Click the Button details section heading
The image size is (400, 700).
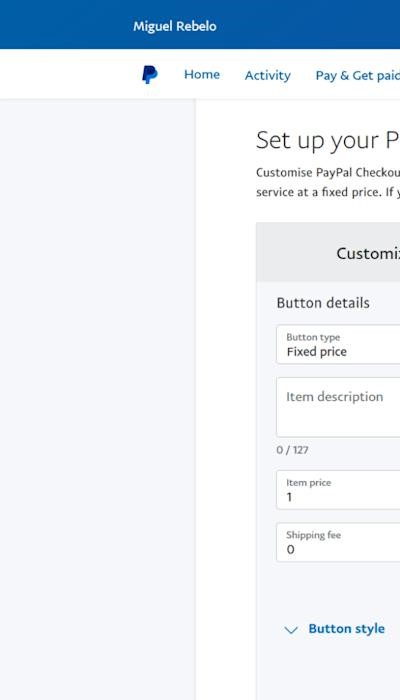pos(323,303)
